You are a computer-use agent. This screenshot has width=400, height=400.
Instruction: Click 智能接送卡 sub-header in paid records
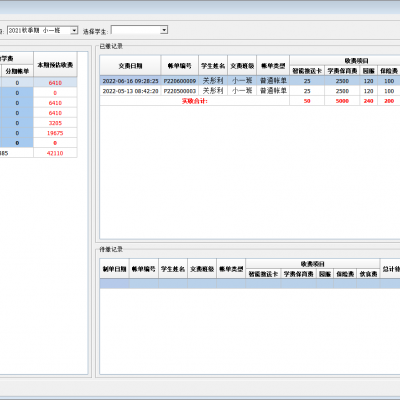[307, 71]
